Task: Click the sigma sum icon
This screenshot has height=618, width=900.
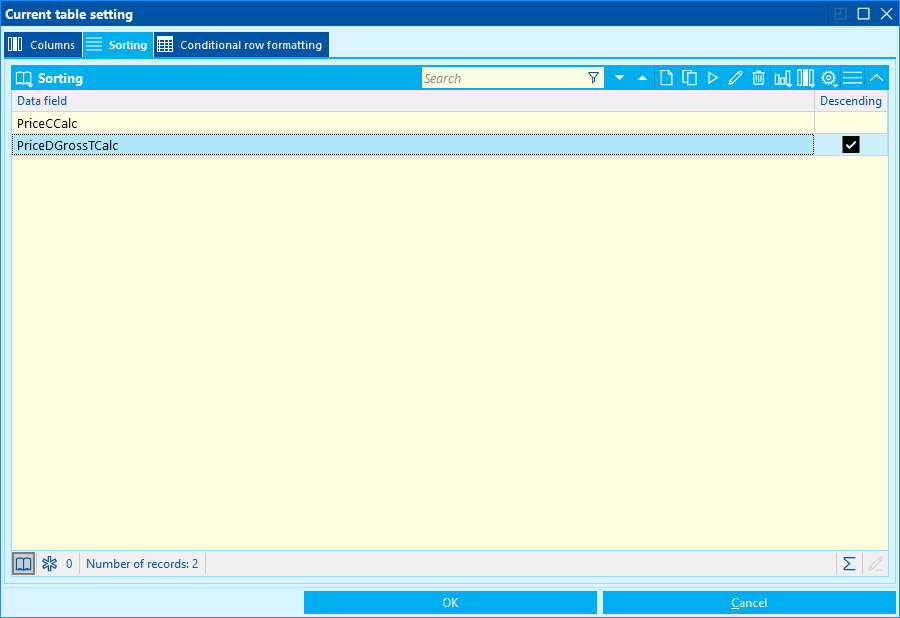Action: coord(849,563)
